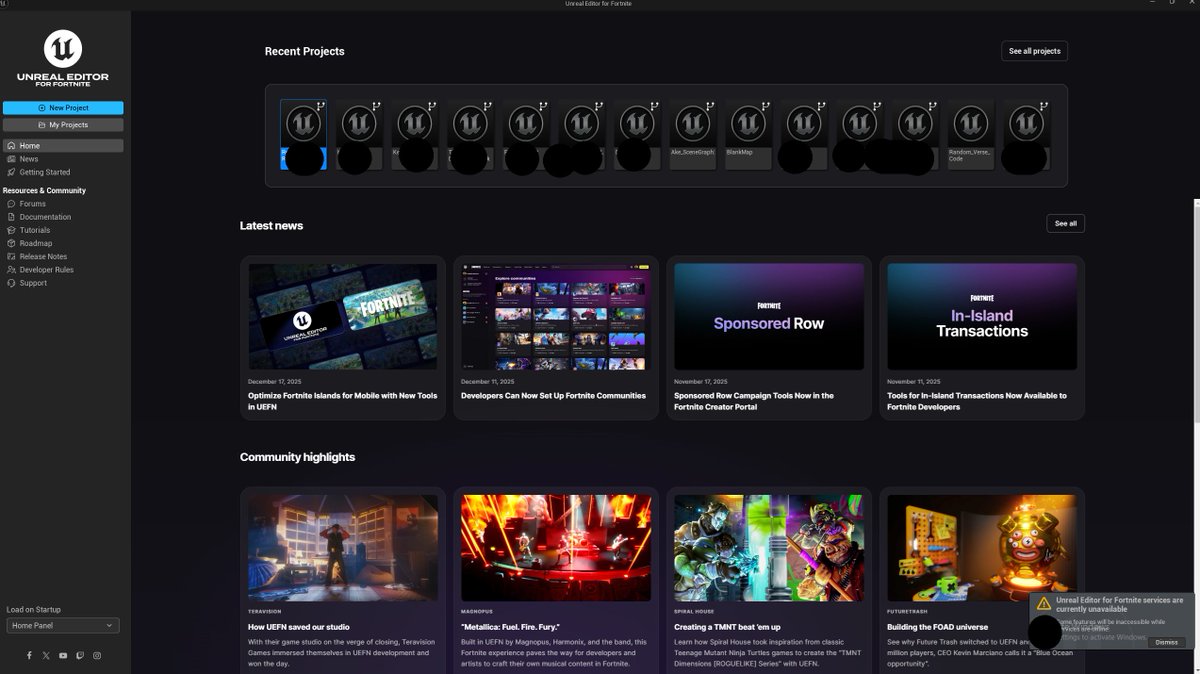Viewport: 1200px width, 674px height.
Task: Click the Documentation page icon
Action: [x=10, y=217]
